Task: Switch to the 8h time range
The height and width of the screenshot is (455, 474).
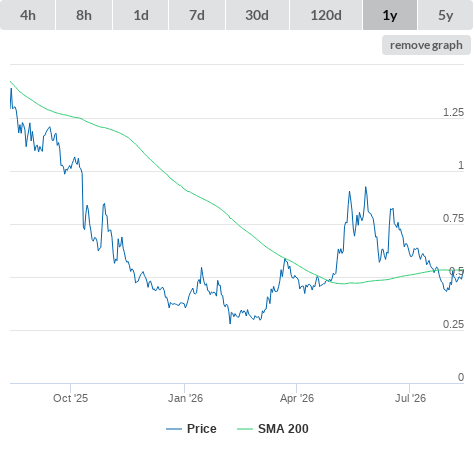Action: [84, 15]
